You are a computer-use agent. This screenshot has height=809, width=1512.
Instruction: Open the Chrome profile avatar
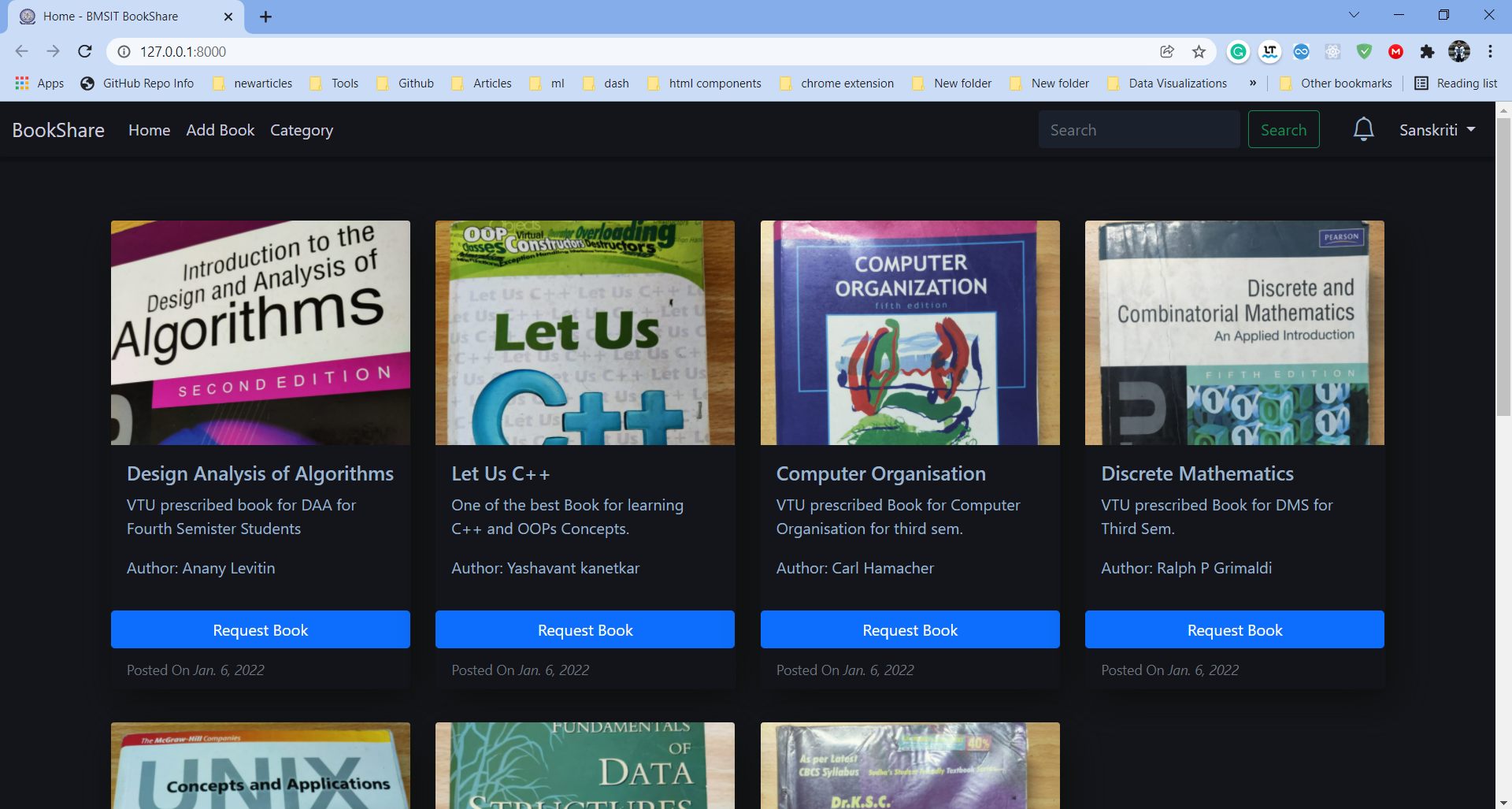pos(1458,52)
